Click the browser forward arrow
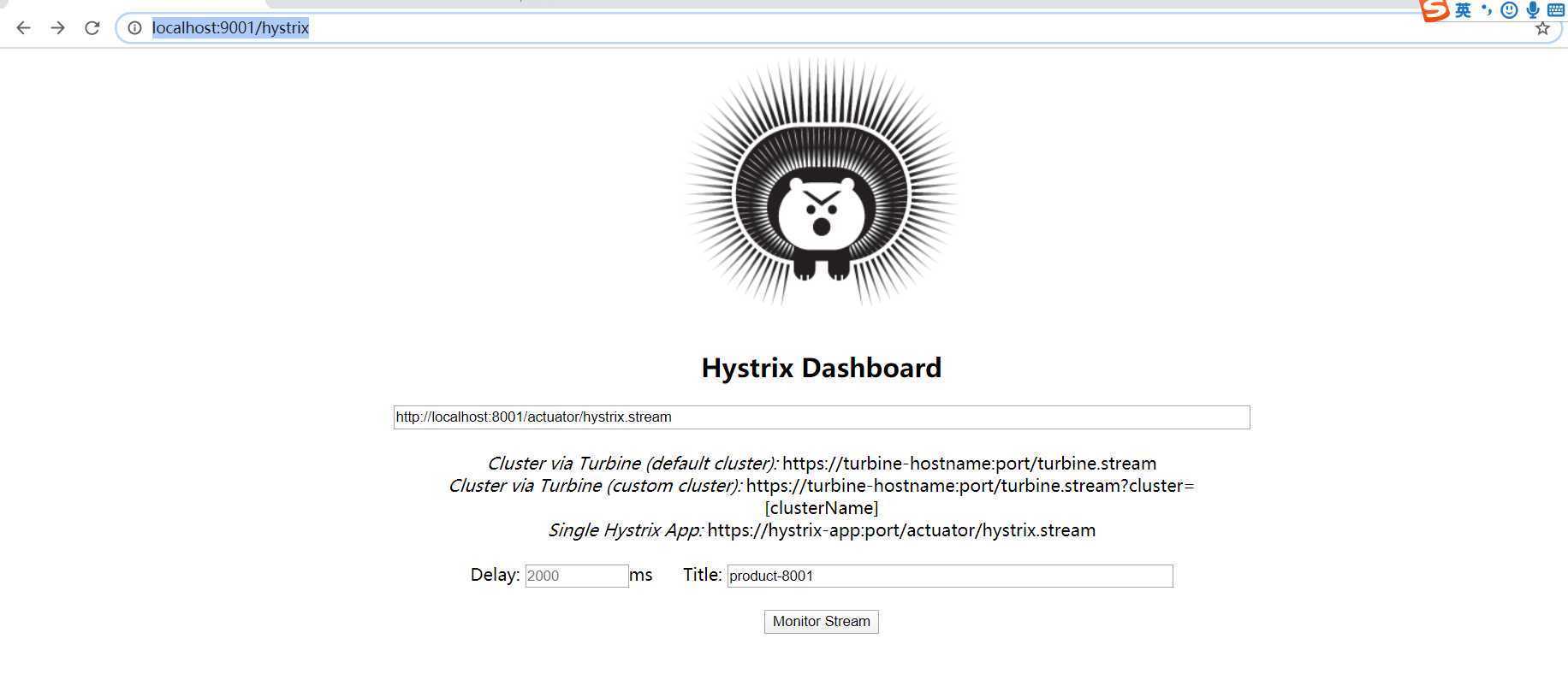 click(57, 28)
